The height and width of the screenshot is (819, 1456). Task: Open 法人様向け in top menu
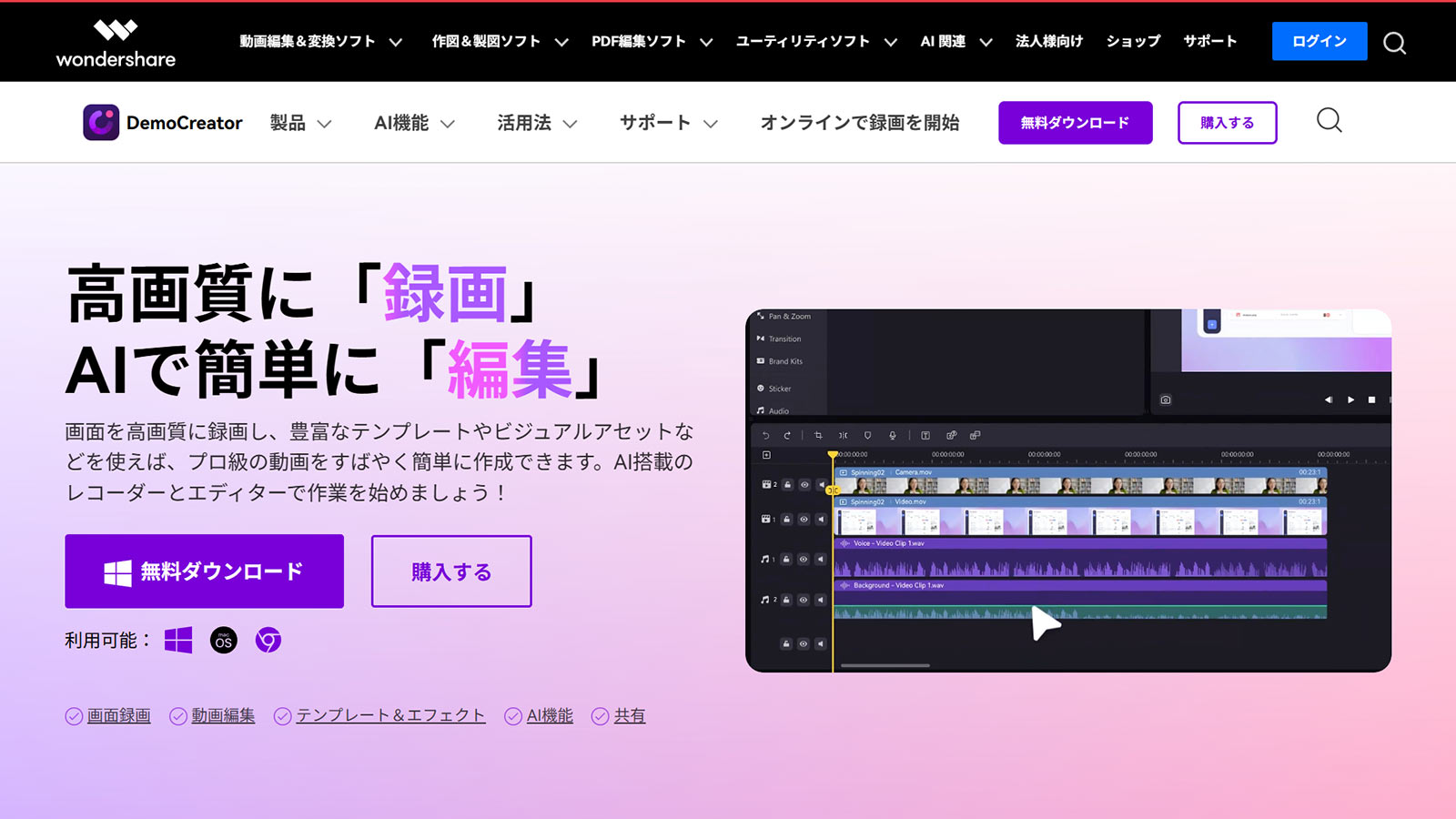pos(1049,42)
